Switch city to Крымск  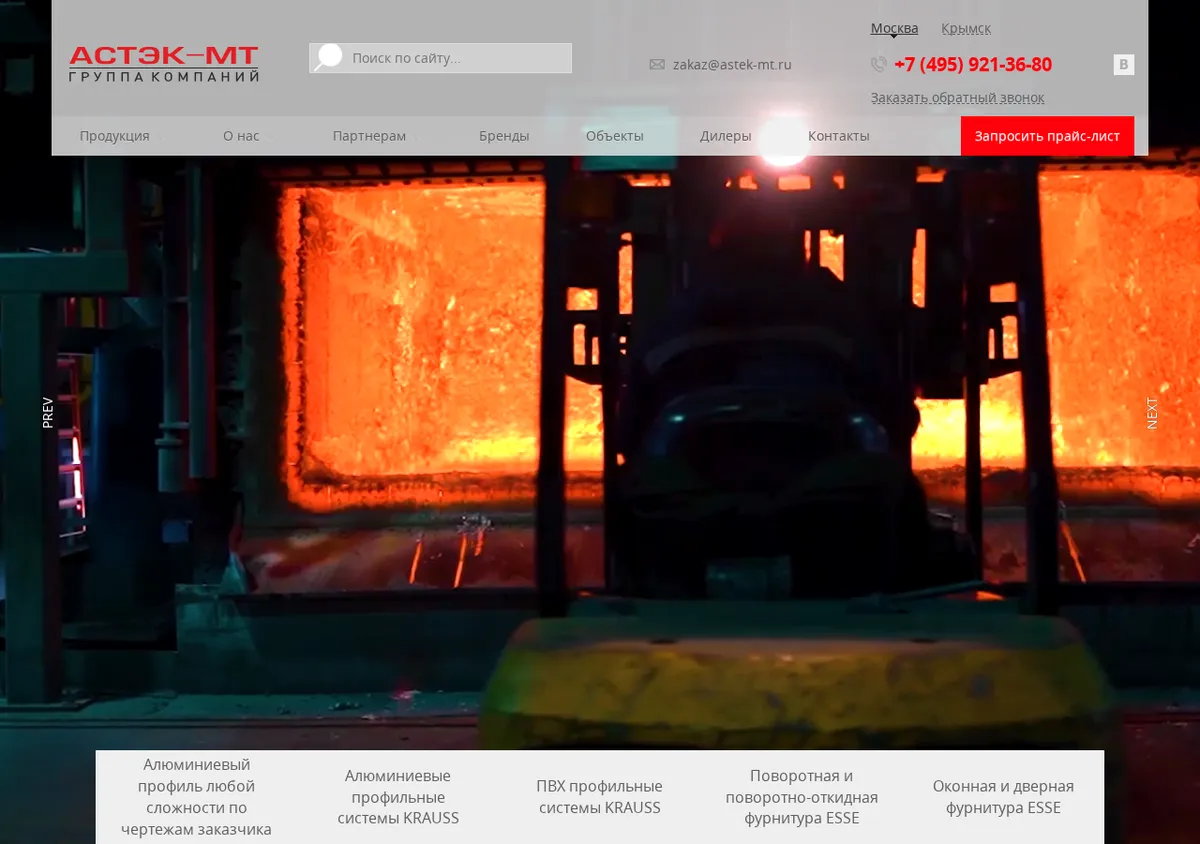click(966, 29)
